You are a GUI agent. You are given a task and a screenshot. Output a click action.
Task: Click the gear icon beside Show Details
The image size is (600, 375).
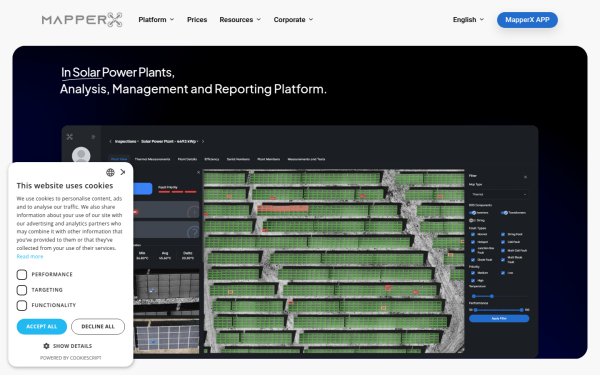click(x=46, y=346)
